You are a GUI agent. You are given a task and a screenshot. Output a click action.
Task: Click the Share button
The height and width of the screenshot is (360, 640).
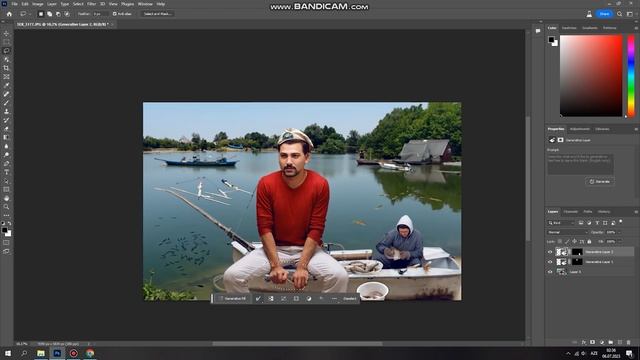coord(604,14)
